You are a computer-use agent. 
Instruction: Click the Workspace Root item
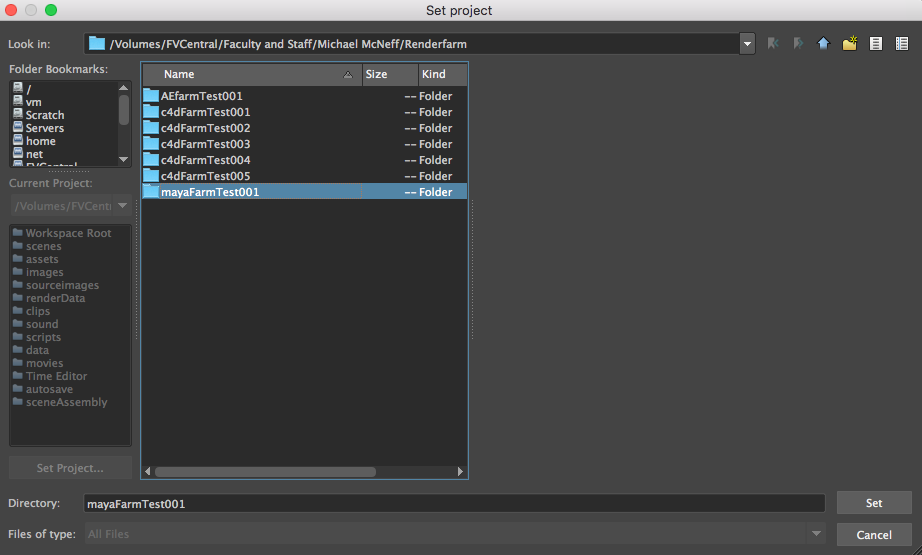tap(62, 233)
